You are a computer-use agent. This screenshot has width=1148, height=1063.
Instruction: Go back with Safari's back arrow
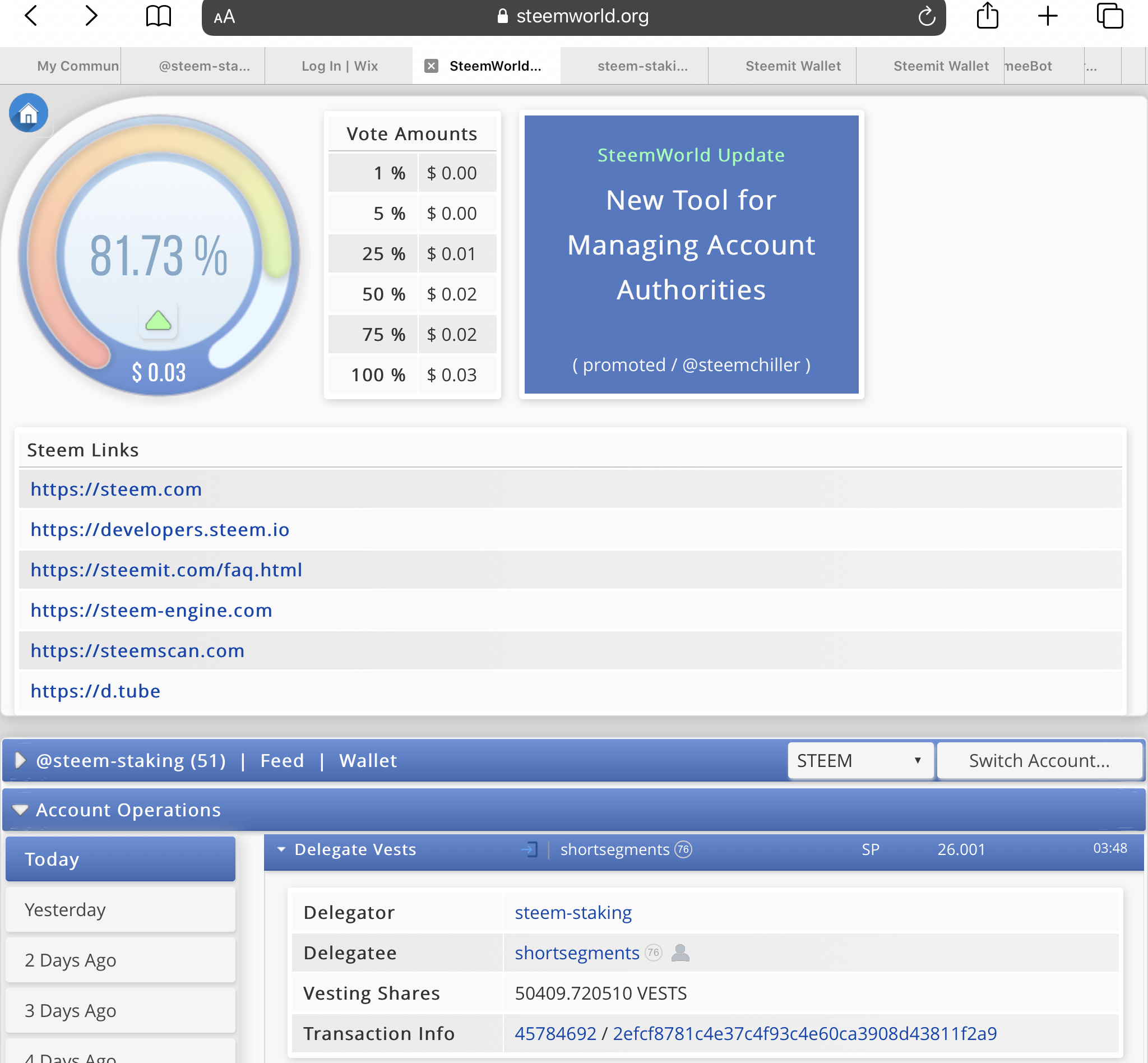(x=31, y=16)
